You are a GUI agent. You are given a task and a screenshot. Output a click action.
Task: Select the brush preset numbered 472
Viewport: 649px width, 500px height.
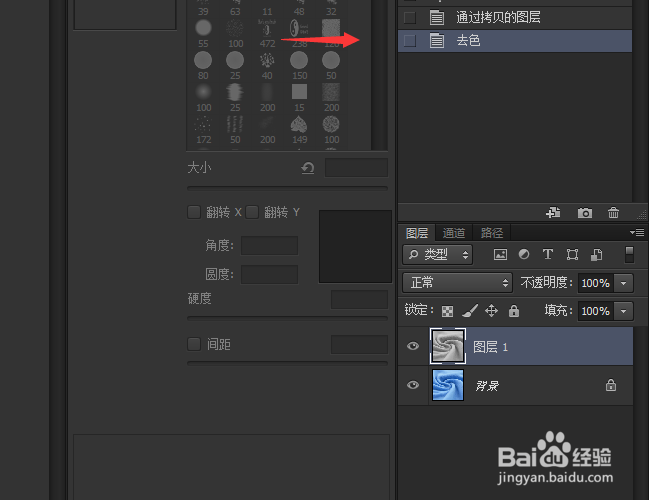click(267, 28)
